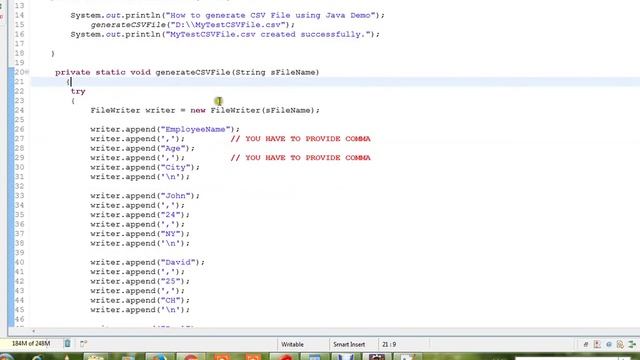Click writer.append('\n') on line 45

click(140, 310)
